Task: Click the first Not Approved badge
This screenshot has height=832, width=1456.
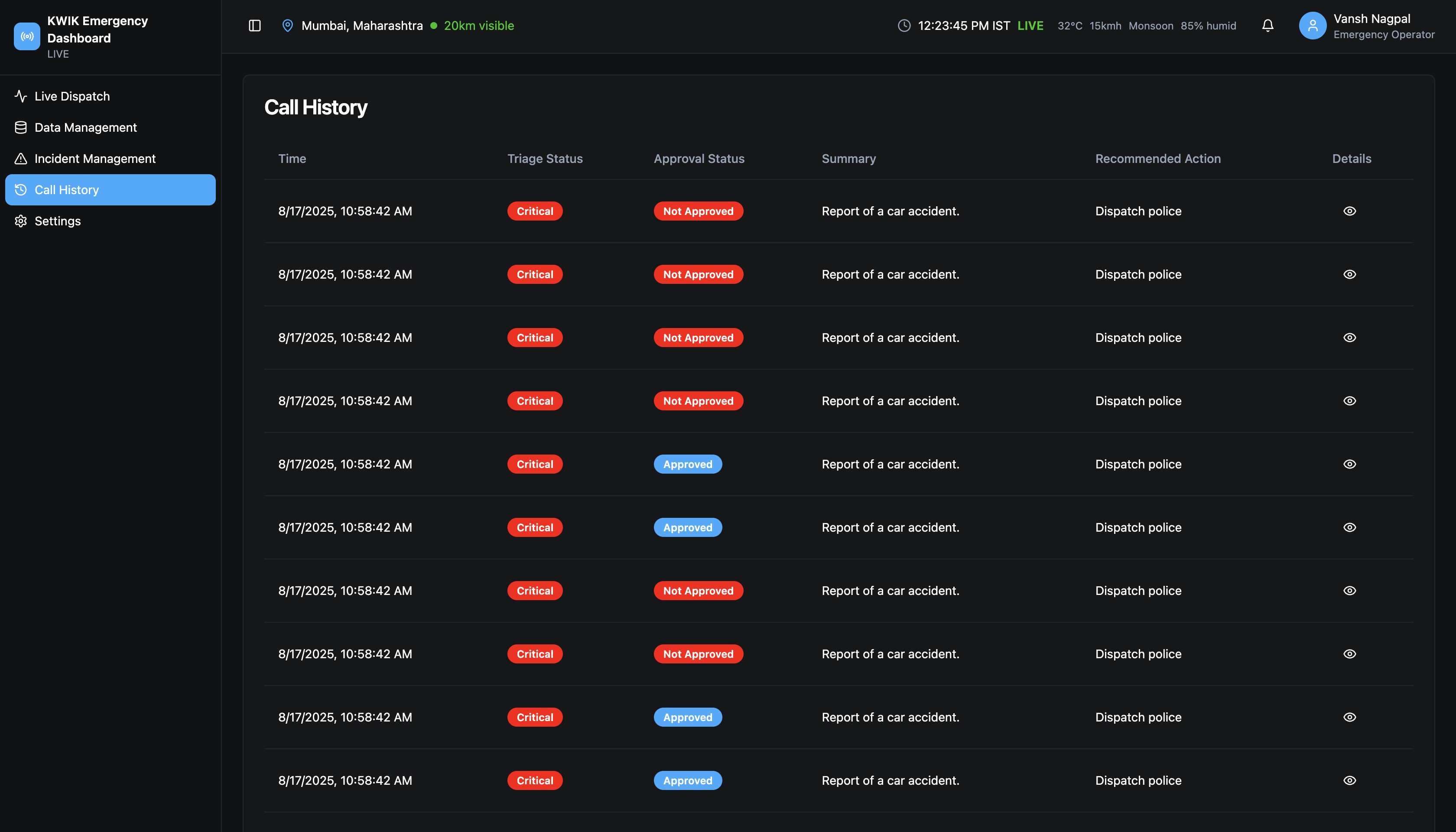Action: [x=698, y=211]
